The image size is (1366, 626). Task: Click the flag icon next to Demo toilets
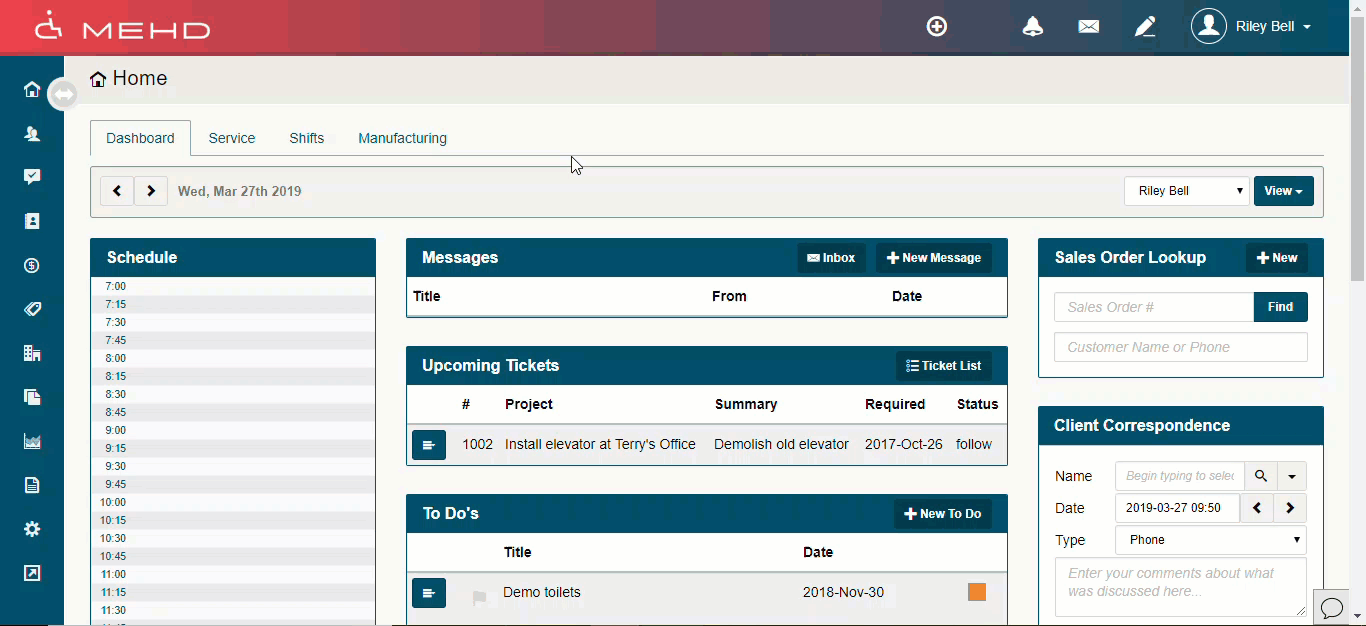pyautogui.click(x=480, y=598)
